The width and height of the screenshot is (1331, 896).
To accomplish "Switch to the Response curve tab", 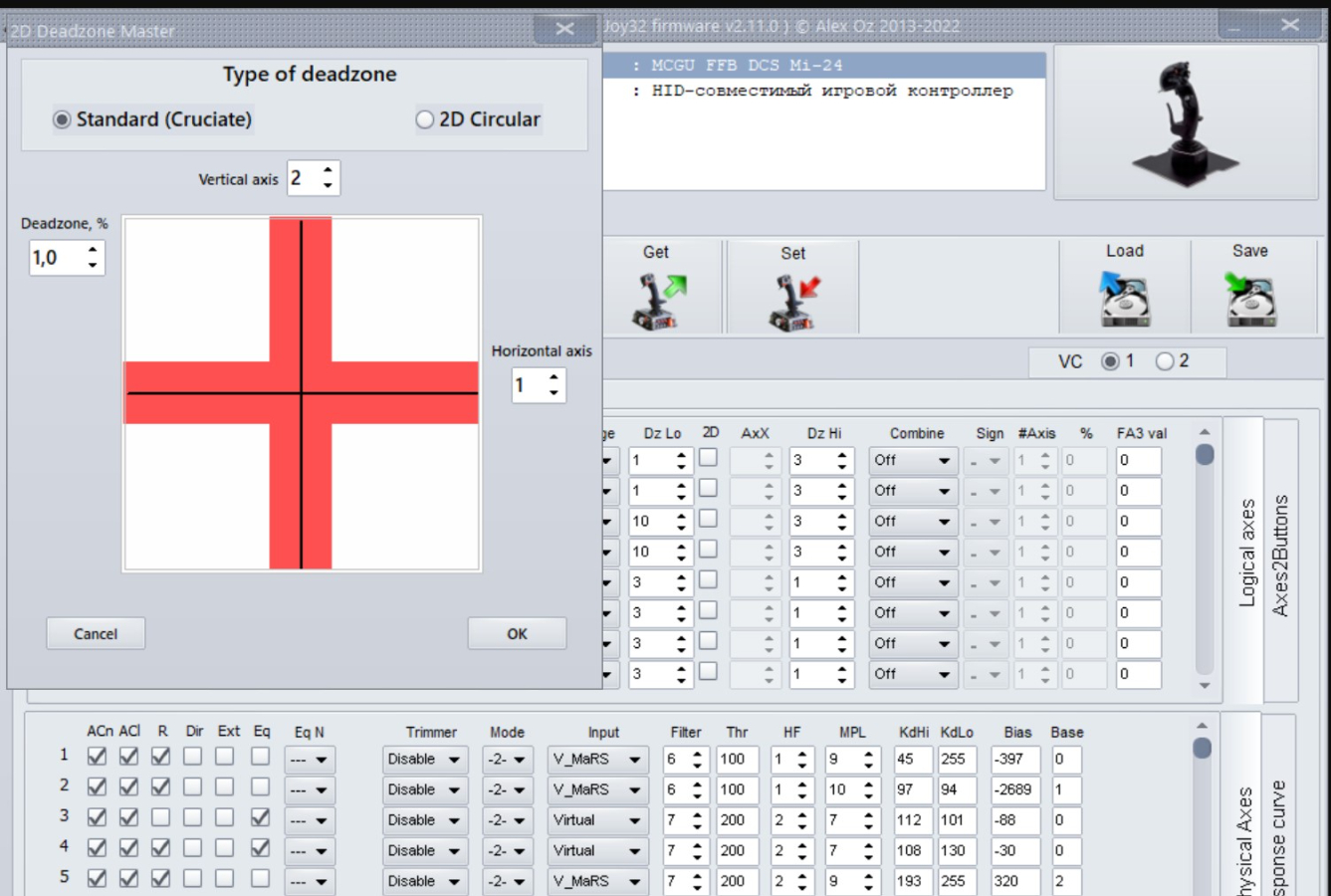I will [x=1281, y=836].
